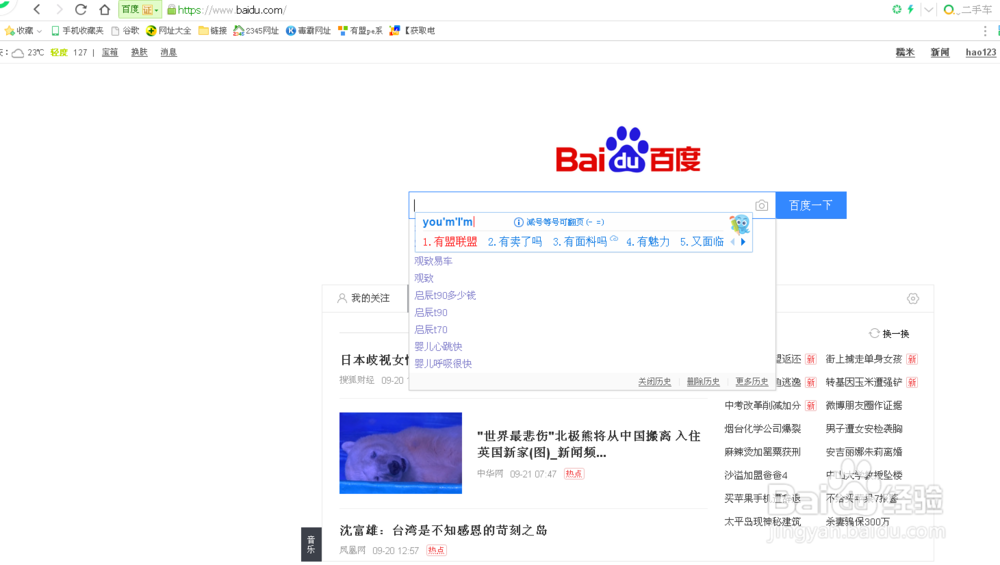This screenshot has width=1000, height=565.
Task: Open the 链接 bookmarks folder
Action: (x=212, y=31)
